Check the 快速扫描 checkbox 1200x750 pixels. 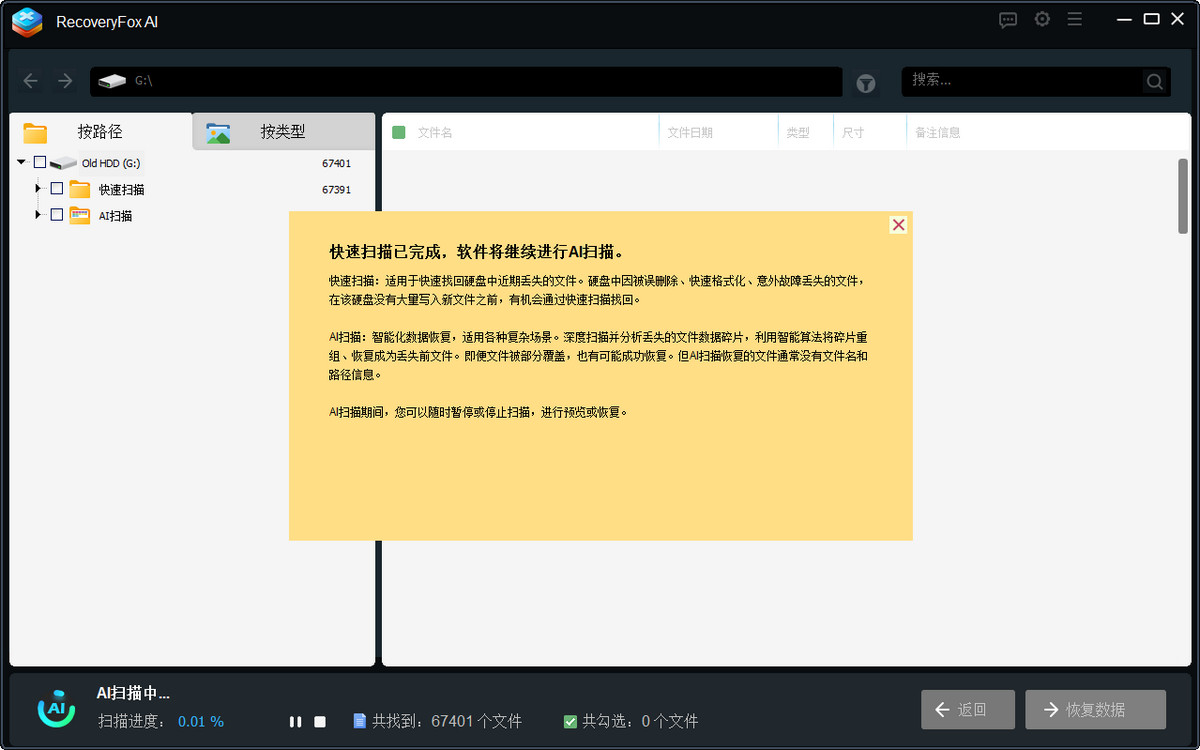[56, 188]
